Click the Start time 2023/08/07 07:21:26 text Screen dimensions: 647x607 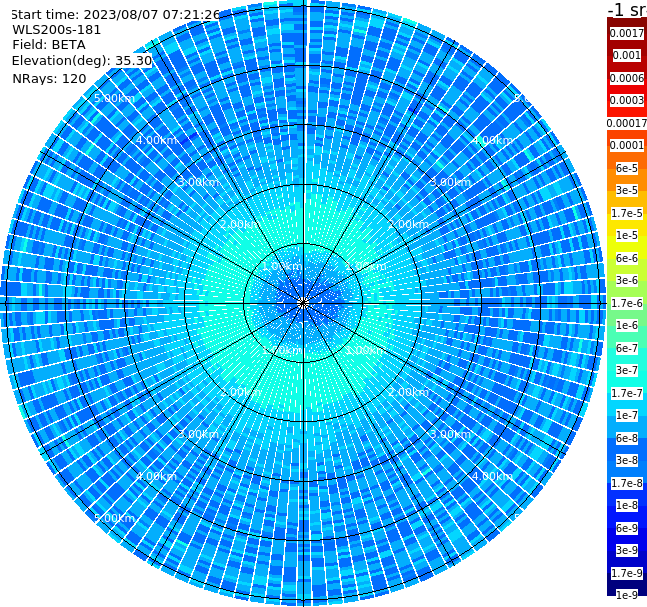click(x=115, y=15)
